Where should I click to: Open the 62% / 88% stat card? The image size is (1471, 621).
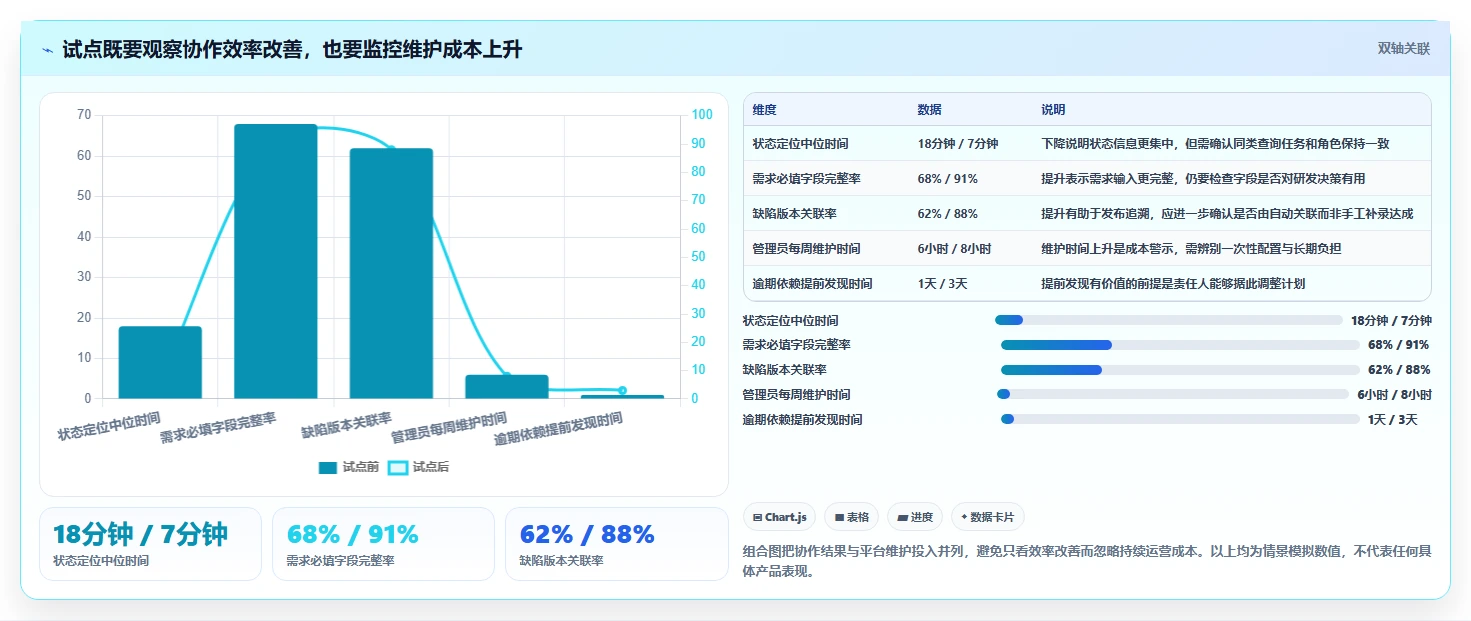pyautogui.click(x=617, y=544)
